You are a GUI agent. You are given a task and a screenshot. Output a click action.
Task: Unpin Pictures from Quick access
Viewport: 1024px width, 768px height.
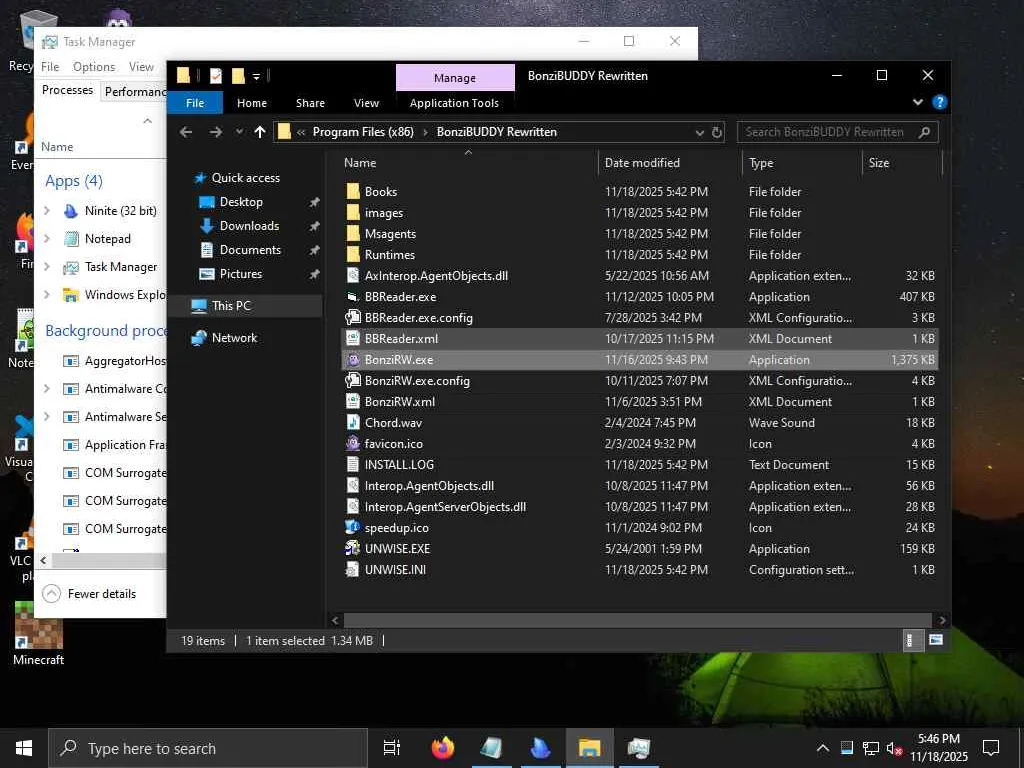[314, 274]
